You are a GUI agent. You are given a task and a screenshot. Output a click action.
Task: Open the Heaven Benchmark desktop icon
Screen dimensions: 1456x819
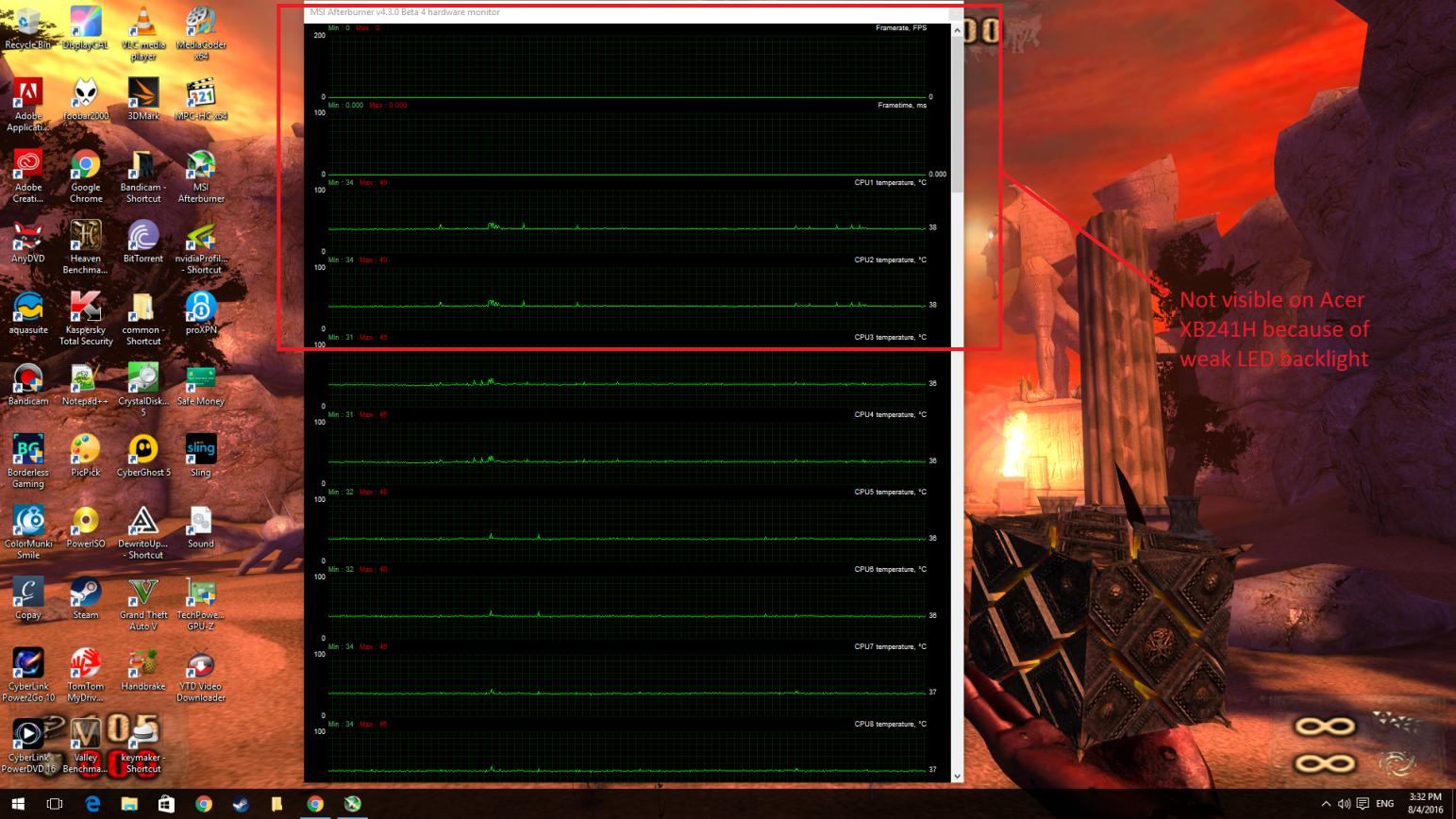(86, 246)
